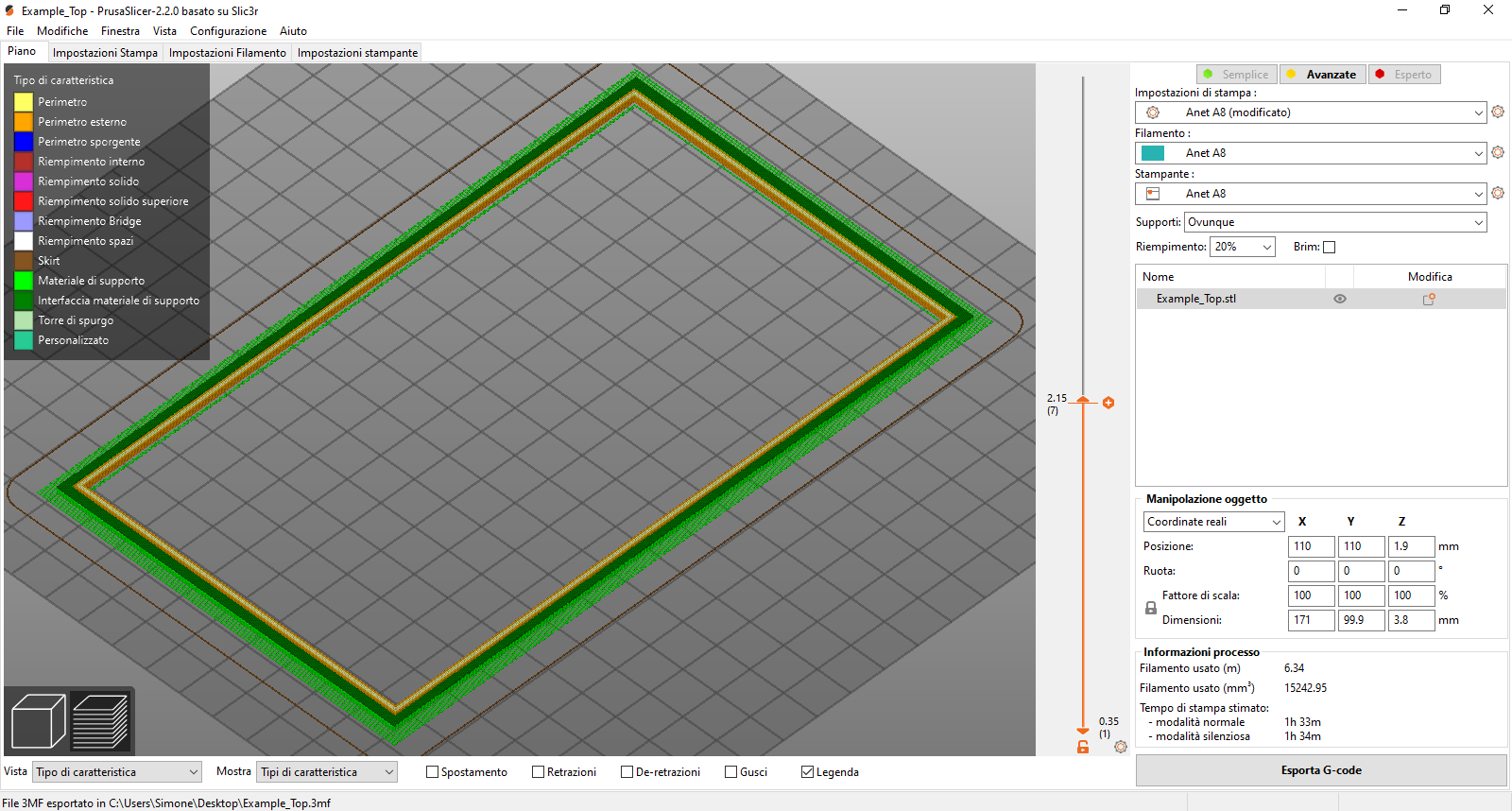This screenshot has width=1512, height=811.
Task: Click the edit icon for Example_Top.stl
Action: [x=1429, y=299]
